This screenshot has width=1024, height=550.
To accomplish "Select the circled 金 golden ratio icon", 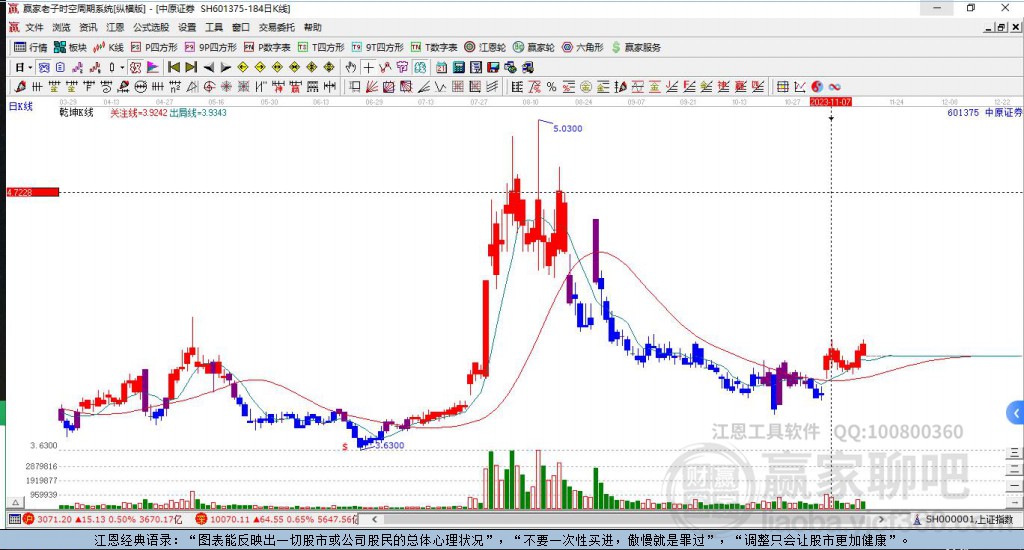I will click(x=586, y=86).
